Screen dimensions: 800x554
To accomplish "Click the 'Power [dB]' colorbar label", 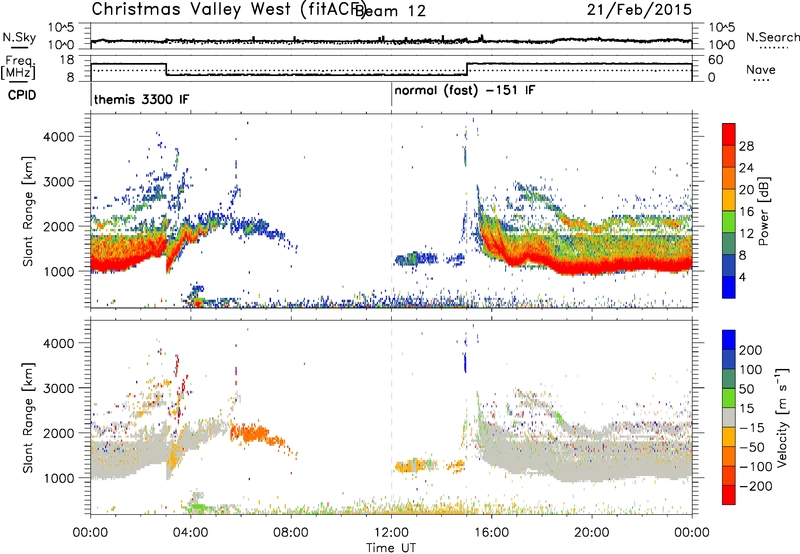I will click(x=764, y=211).
